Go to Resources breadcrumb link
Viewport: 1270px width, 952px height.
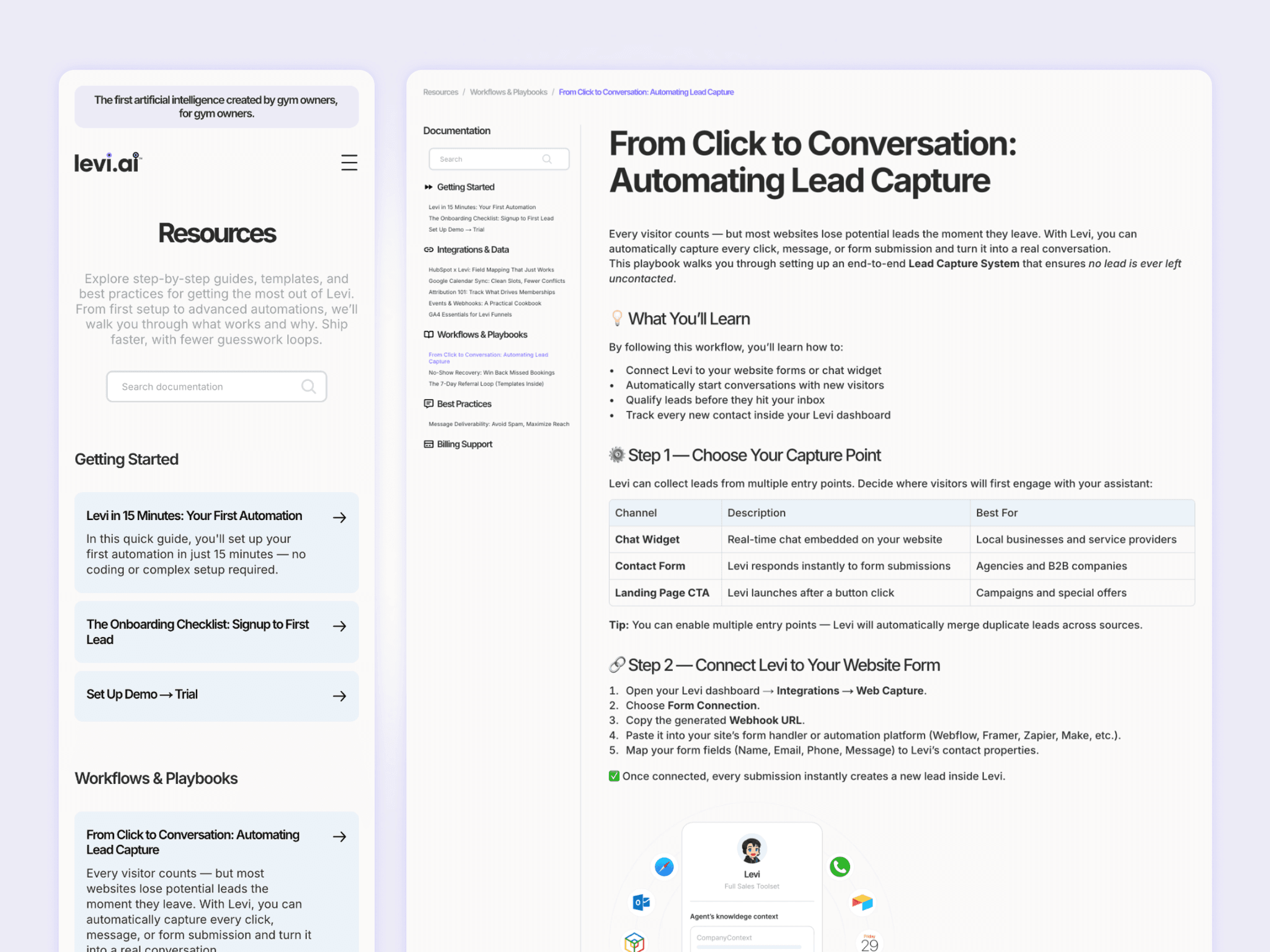coord(440,92)
